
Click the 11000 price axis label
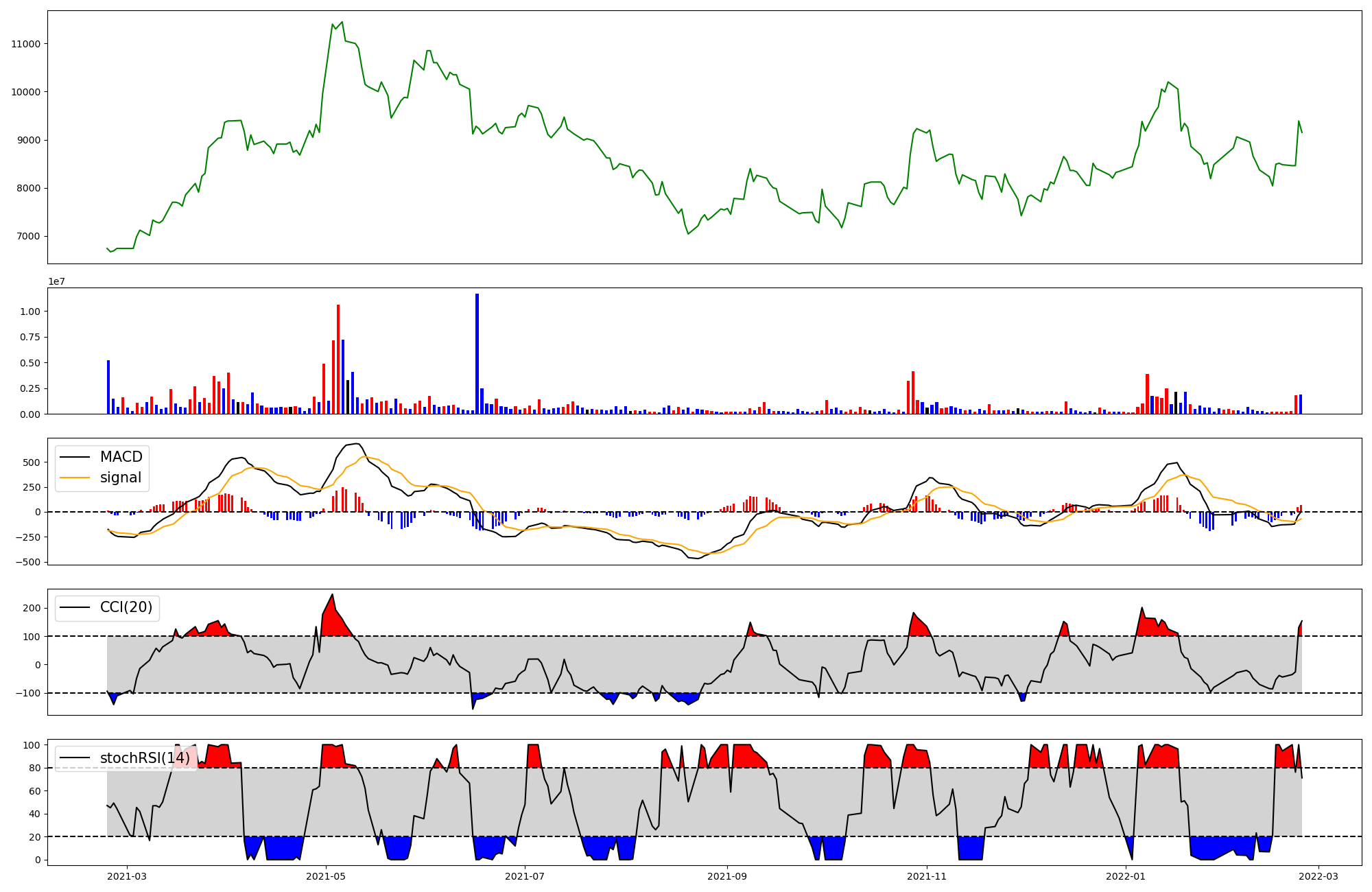pos(26,44)
